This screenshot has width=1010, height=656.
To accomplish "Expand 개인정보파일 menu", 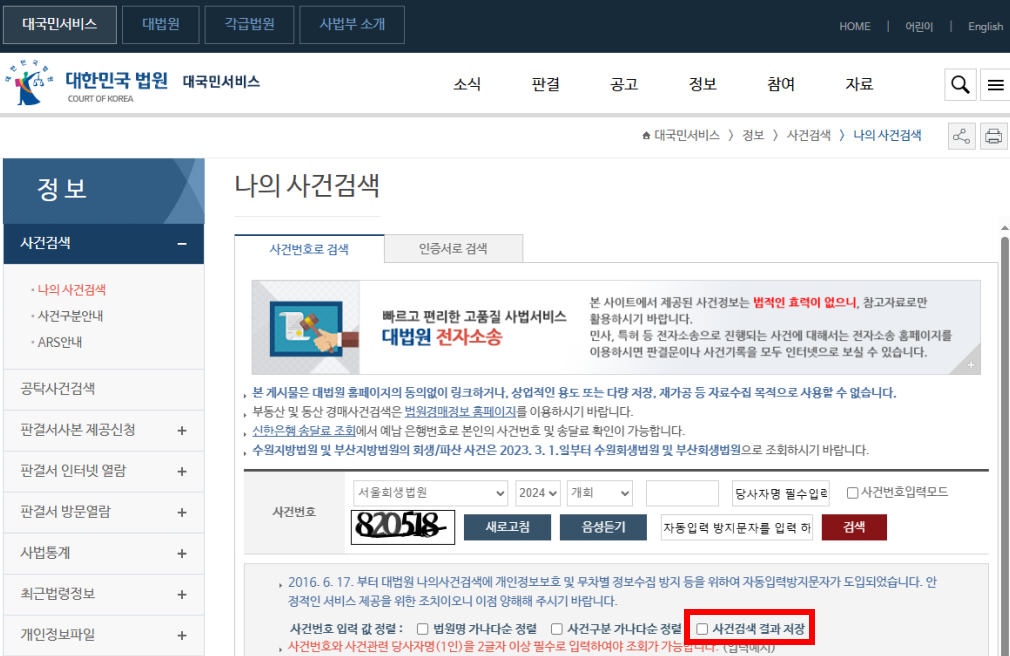I will coord(182,635).
